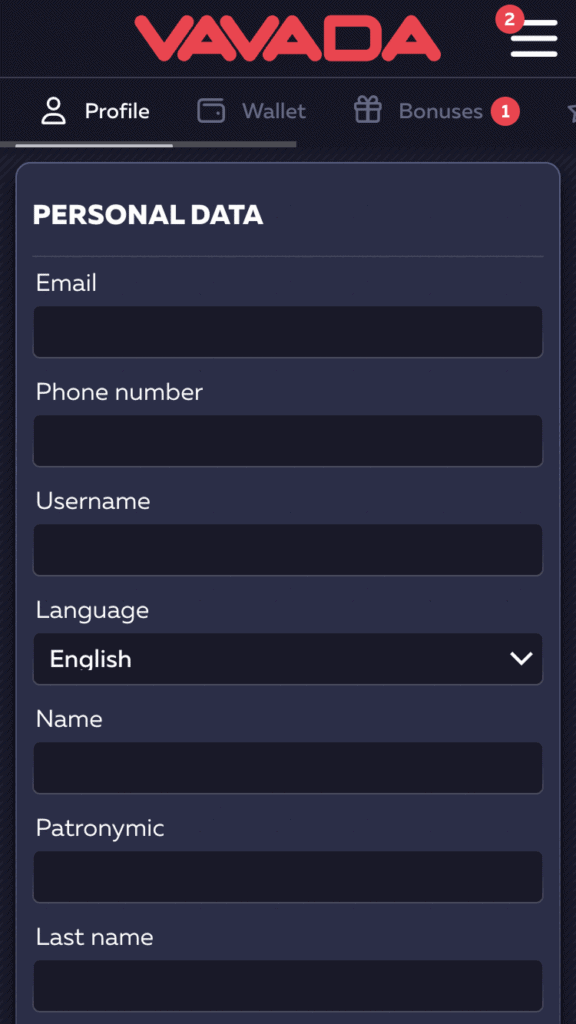Tap the red notification badge showing 2
The width and height of the screenshot is (576, 1024).
[x=509, y=19]
